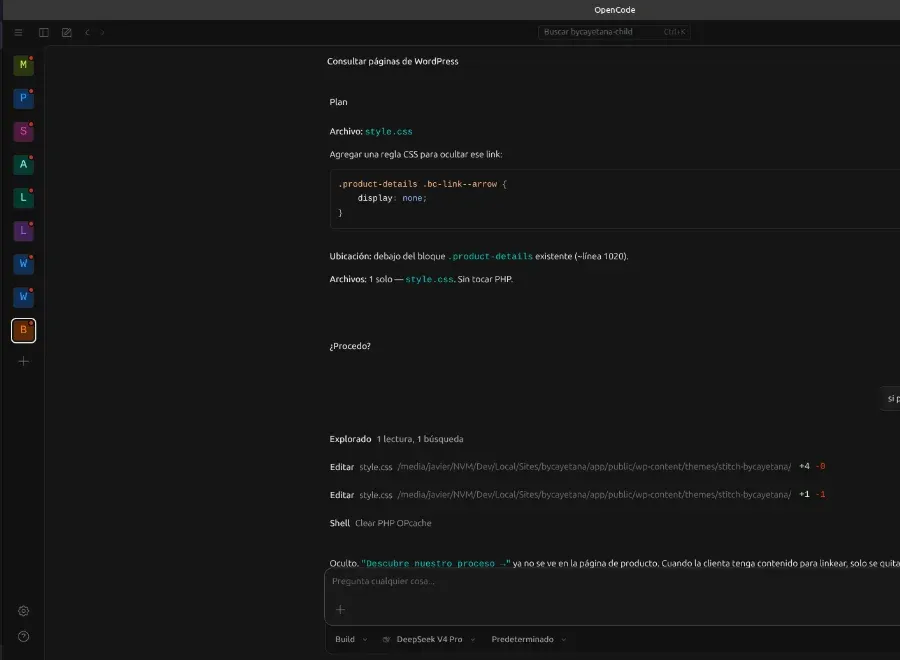Open the DeepSeek V4 Pro model dropdown

[429, 639]
